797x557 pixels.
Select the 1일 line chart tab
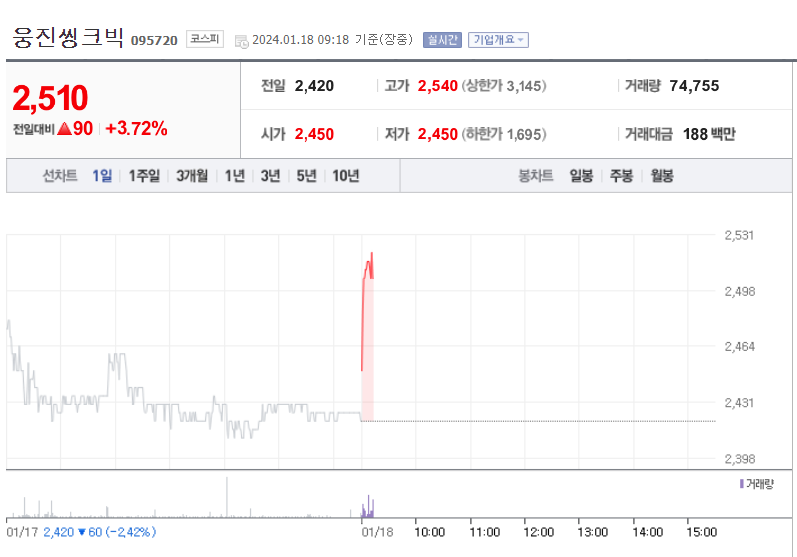point(102,176)
